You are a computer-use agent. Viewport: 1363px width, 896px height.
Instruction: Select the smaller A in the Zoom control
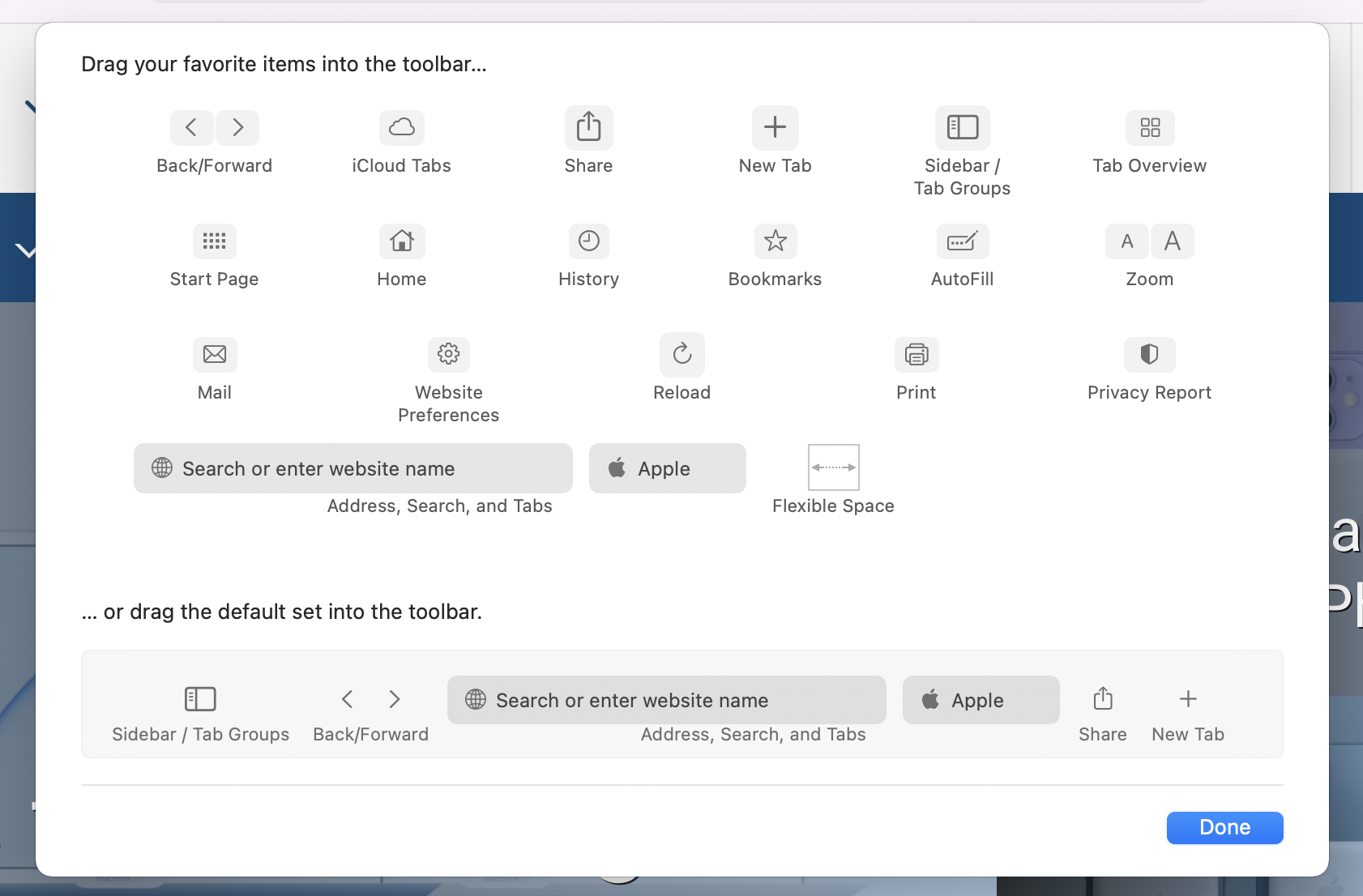point(1126,241)
